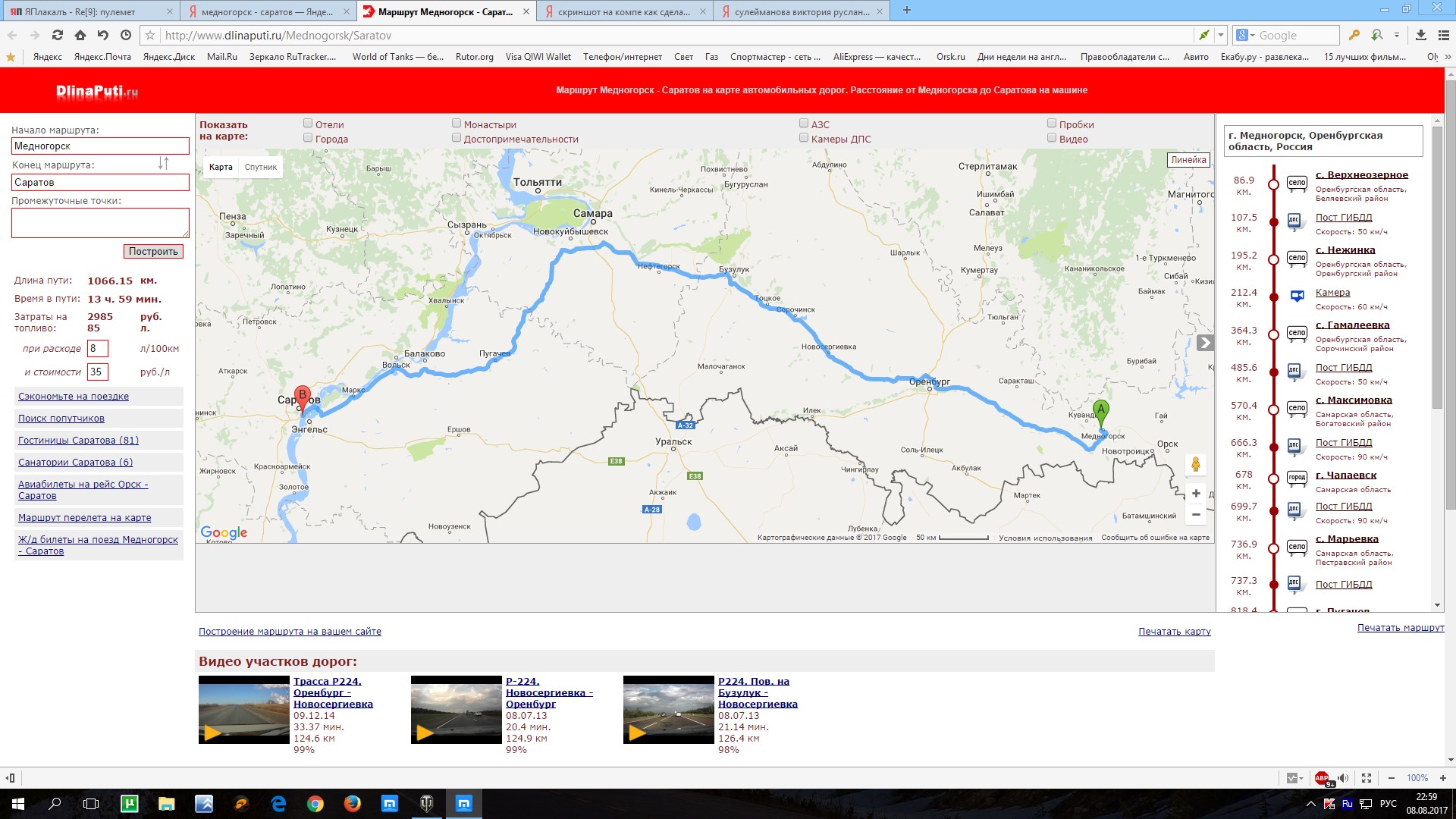Zoom in the map with plus button
The width and height of the screenshot is (1456, 819).
tap(1196, 494)
